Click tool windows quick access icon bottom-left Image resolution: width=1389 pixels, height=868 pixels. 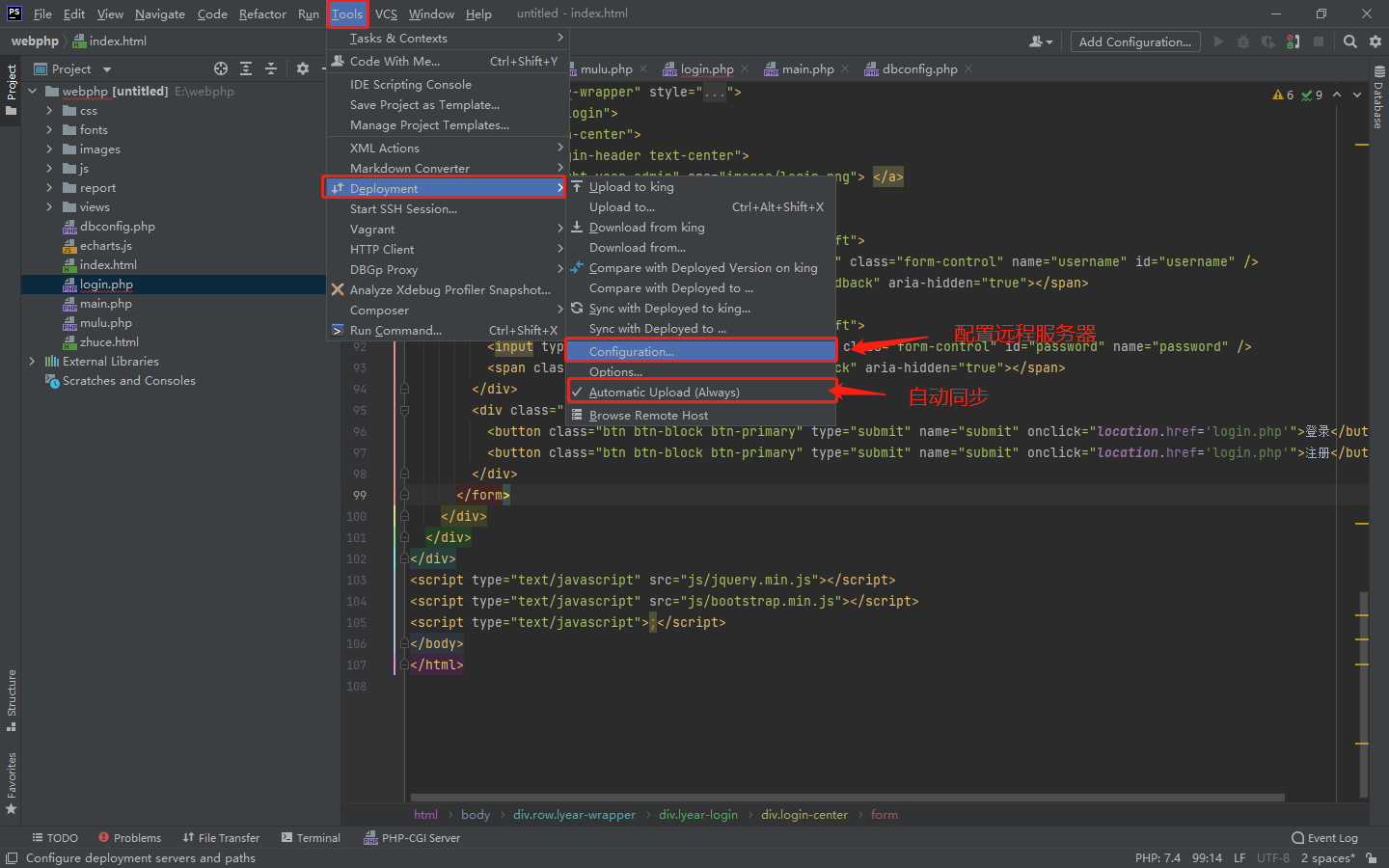coord(12,858)
